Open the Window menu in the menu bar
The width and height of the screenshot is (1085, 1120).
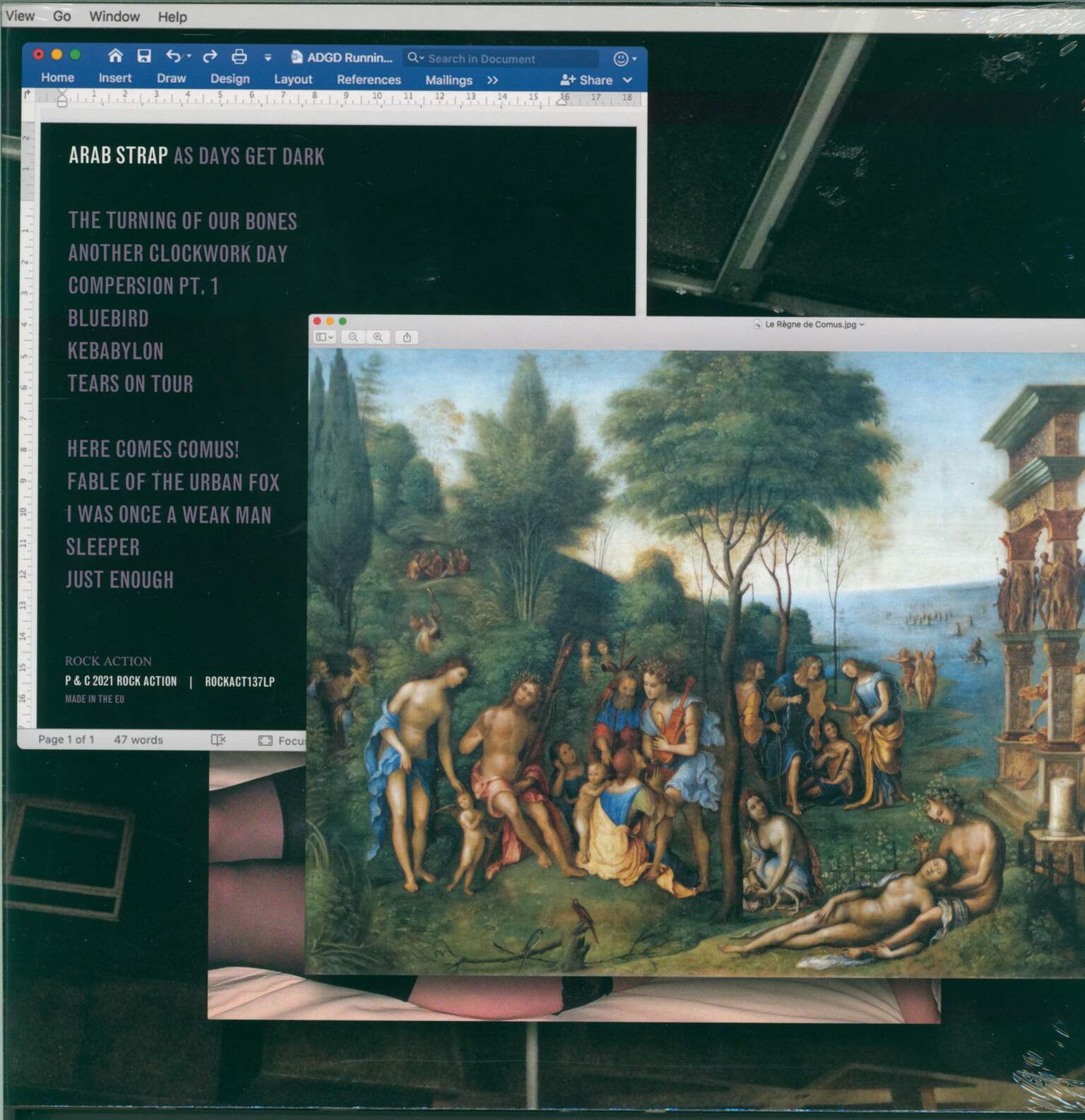114,16
